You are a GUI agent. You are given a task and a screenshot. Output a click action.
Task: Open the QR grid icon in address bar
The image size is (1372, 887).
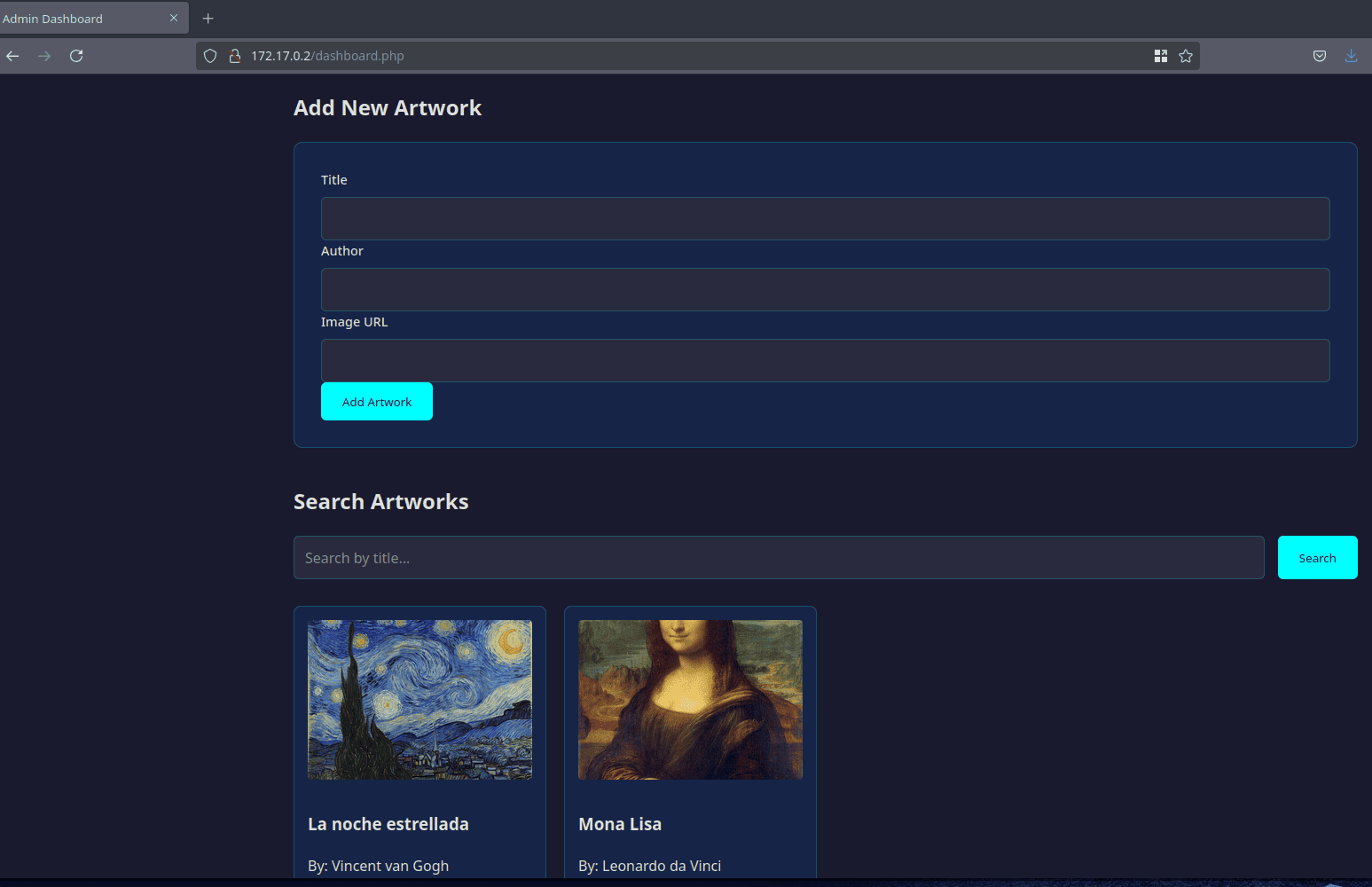(1160, 56)
